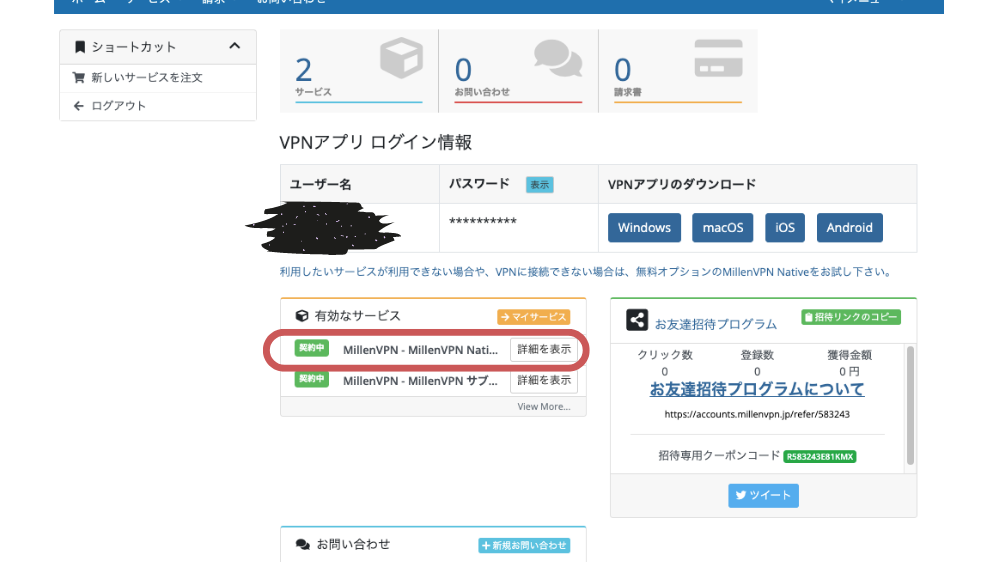
Task: Click the cube icon on the サービス tile
Action: pyautogui.click(x=401, y=58)
